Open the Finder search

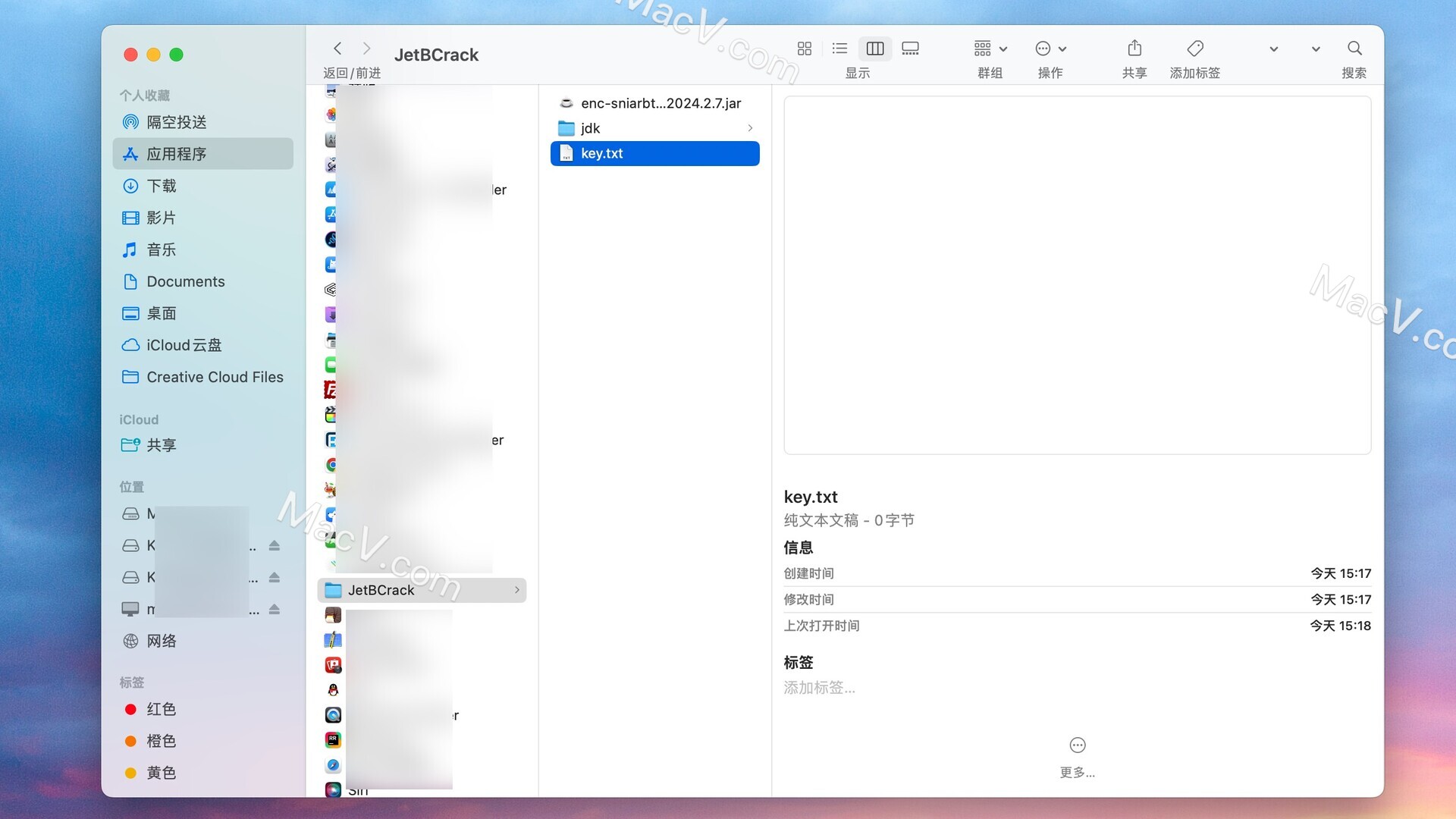(1354, 49)
